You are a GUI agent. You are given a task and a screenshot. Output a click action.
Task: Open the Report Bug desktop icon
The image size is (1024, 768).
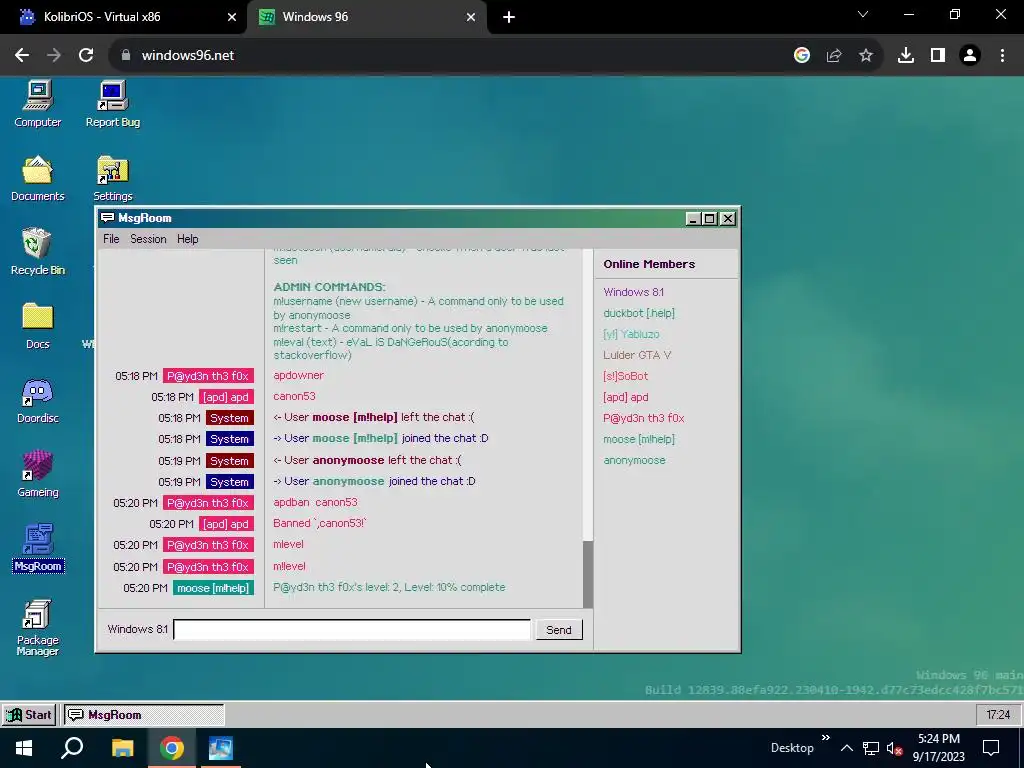112,104
